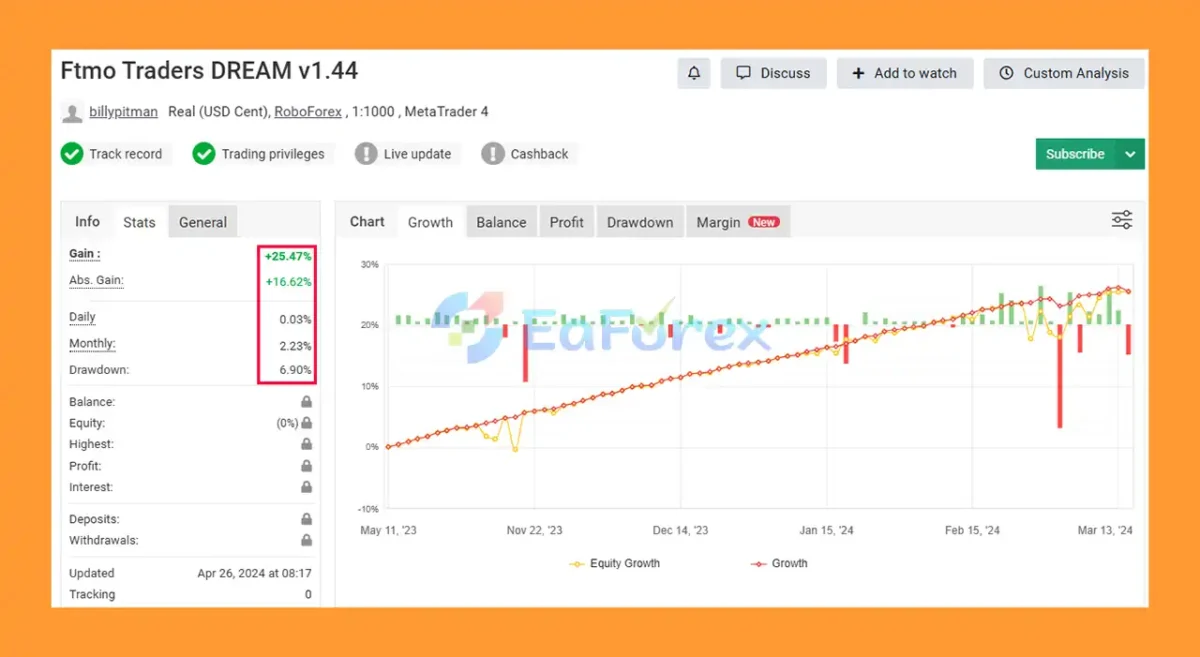Click the notification bell icon
The height and width of the screenshot is (657, 1200).
694,73
